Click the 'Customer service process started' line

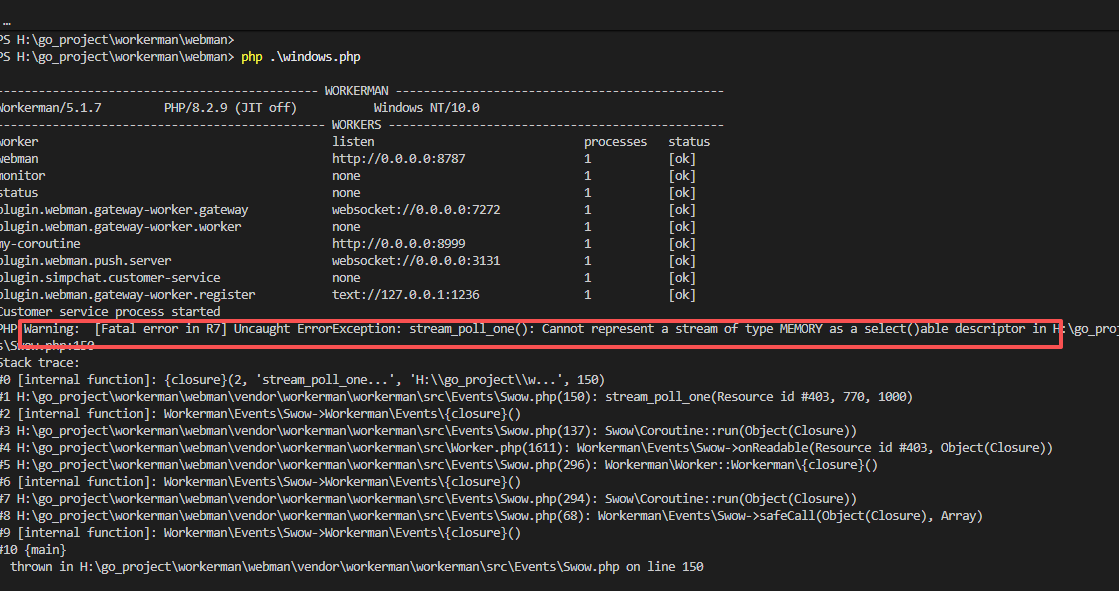[x=110, y=312]
